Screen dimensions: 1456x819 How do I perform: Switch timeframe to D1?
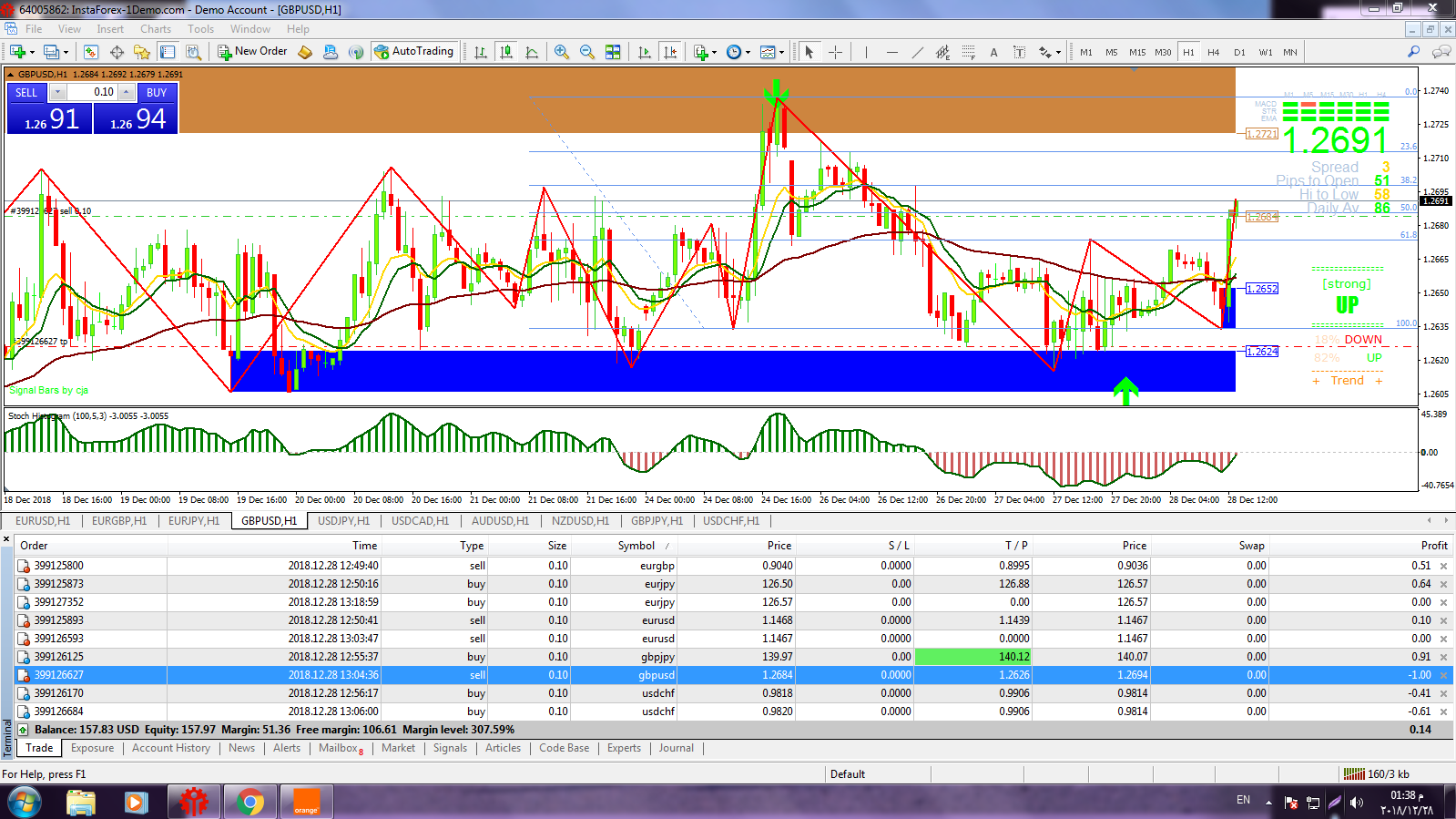pyautogui.click(x=1239, y=52)
